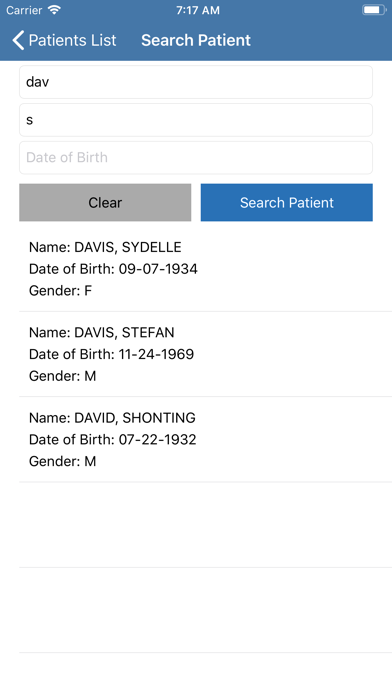
Task: Open the Date of Birth field
Action: point(196,158)
